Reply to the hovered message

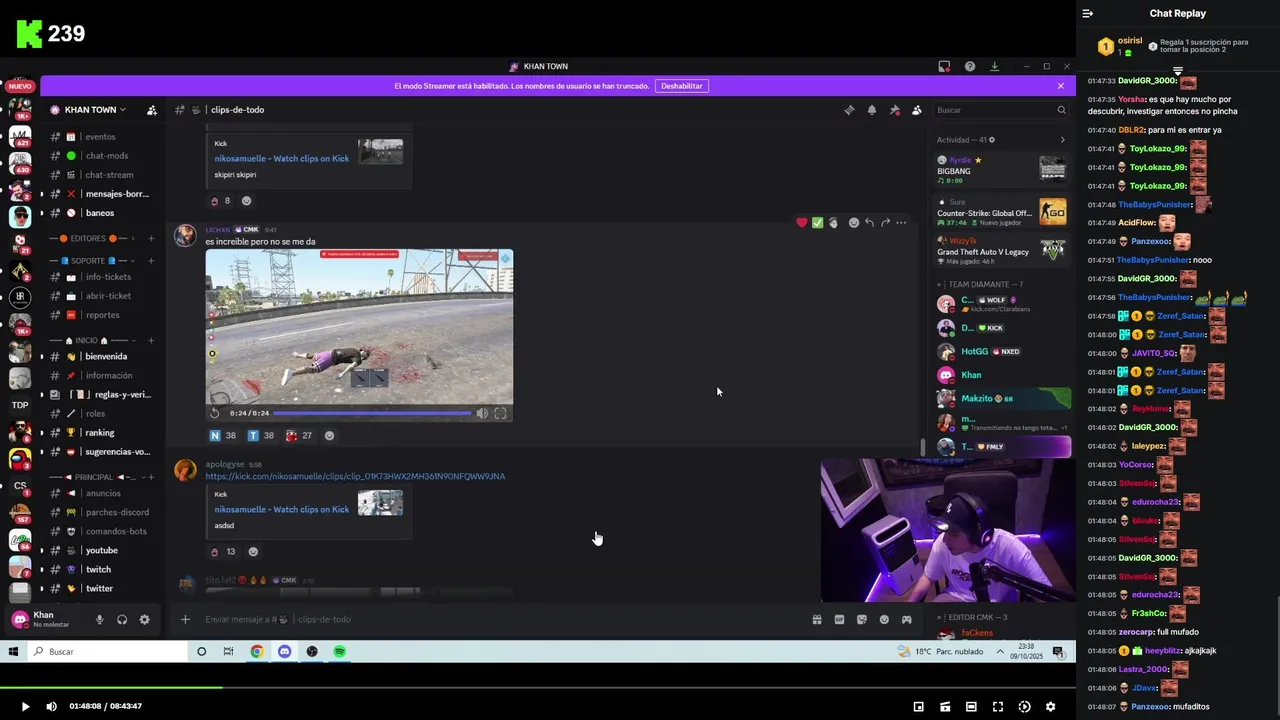(869, 223)
